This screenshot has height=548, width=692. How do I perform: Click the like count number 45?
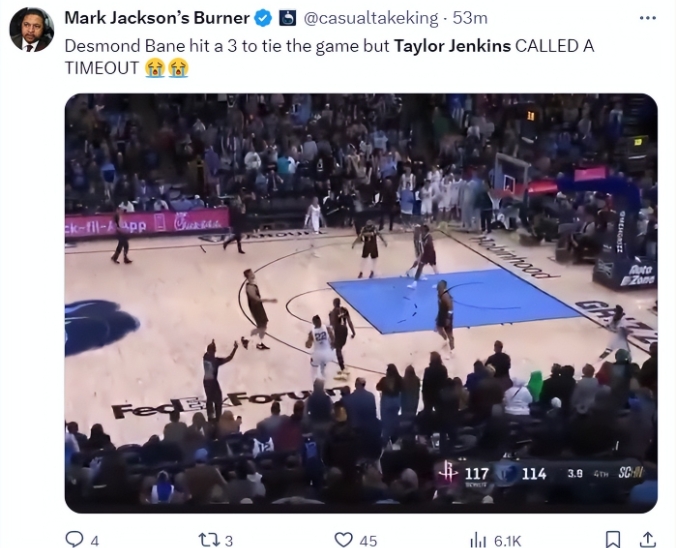[368, 540]
